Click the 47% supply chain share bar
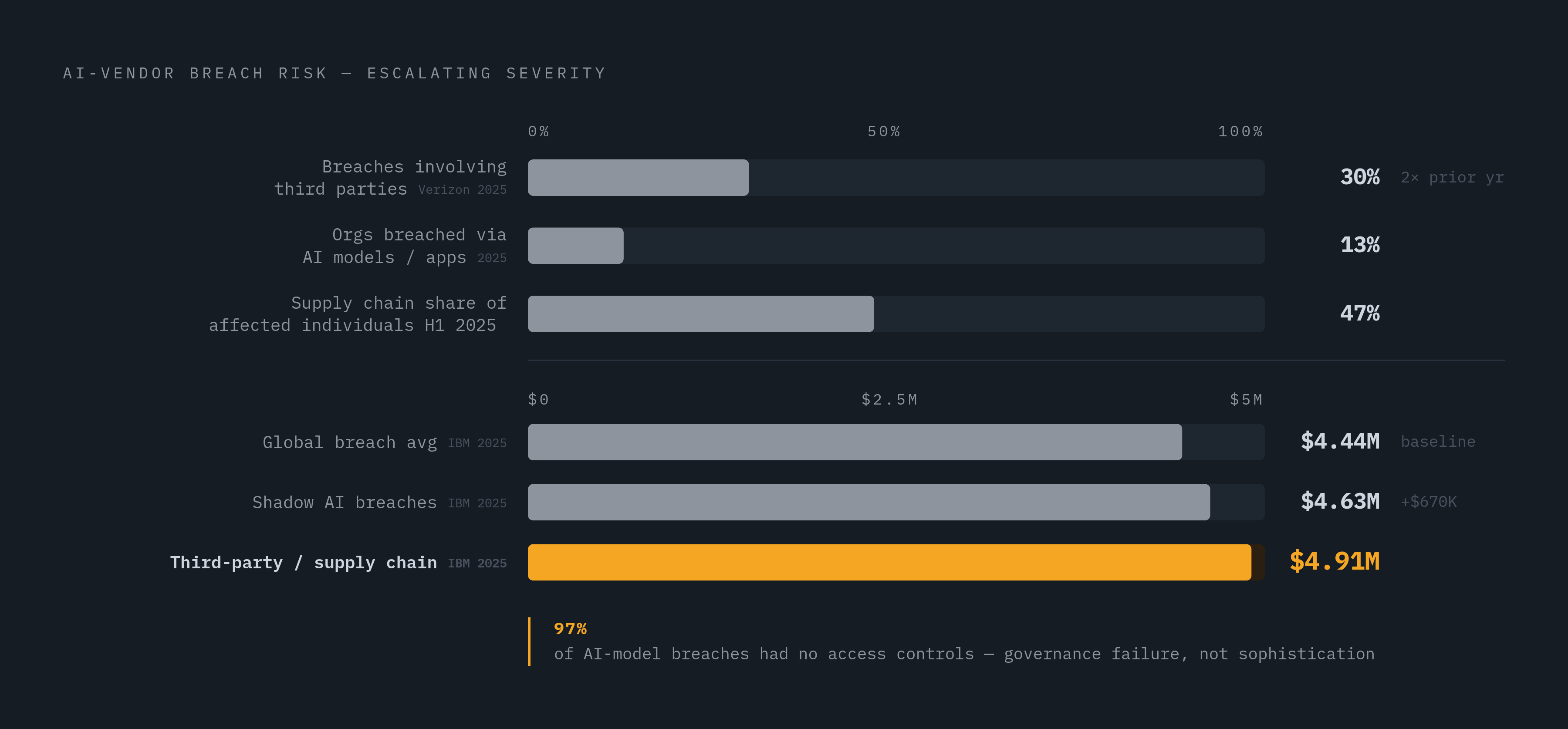The image size is (1568, 729). click(701, 314)
